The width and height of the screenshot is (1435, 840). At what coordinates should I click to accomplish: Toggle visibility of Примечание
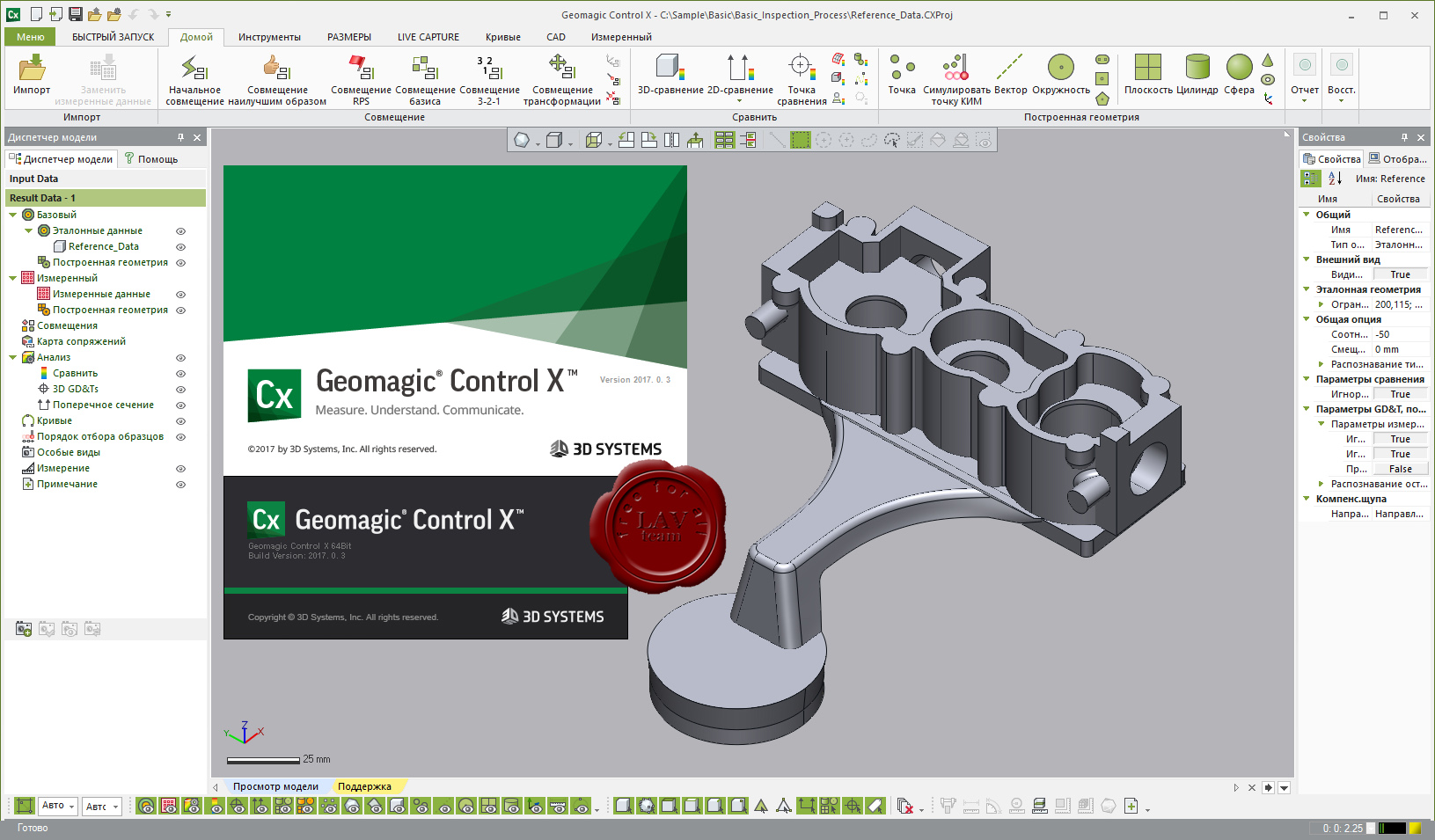(180, 485)
